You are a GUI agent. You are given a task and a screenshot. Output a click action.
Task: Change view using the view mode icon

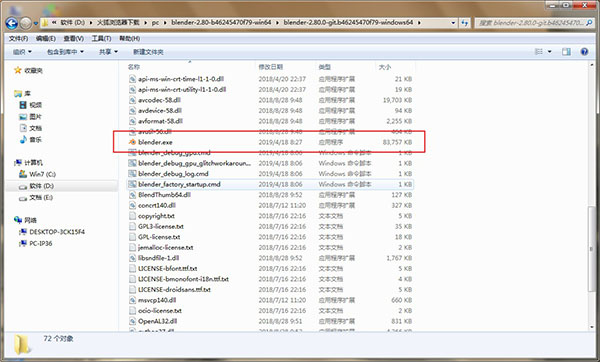click(539, 52)
